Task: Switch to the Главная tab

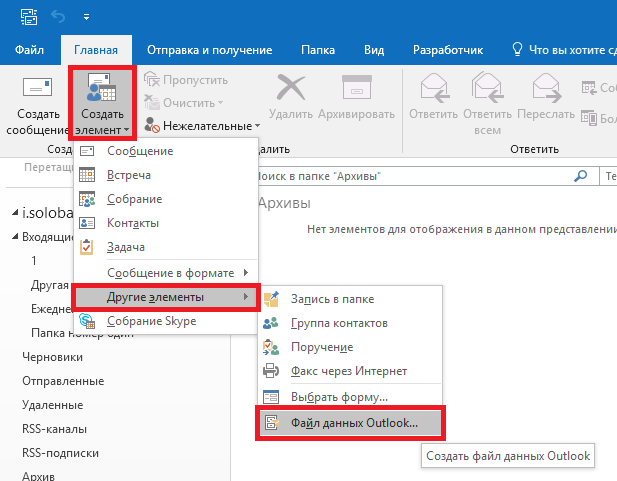Action: [x=96, y=50]
